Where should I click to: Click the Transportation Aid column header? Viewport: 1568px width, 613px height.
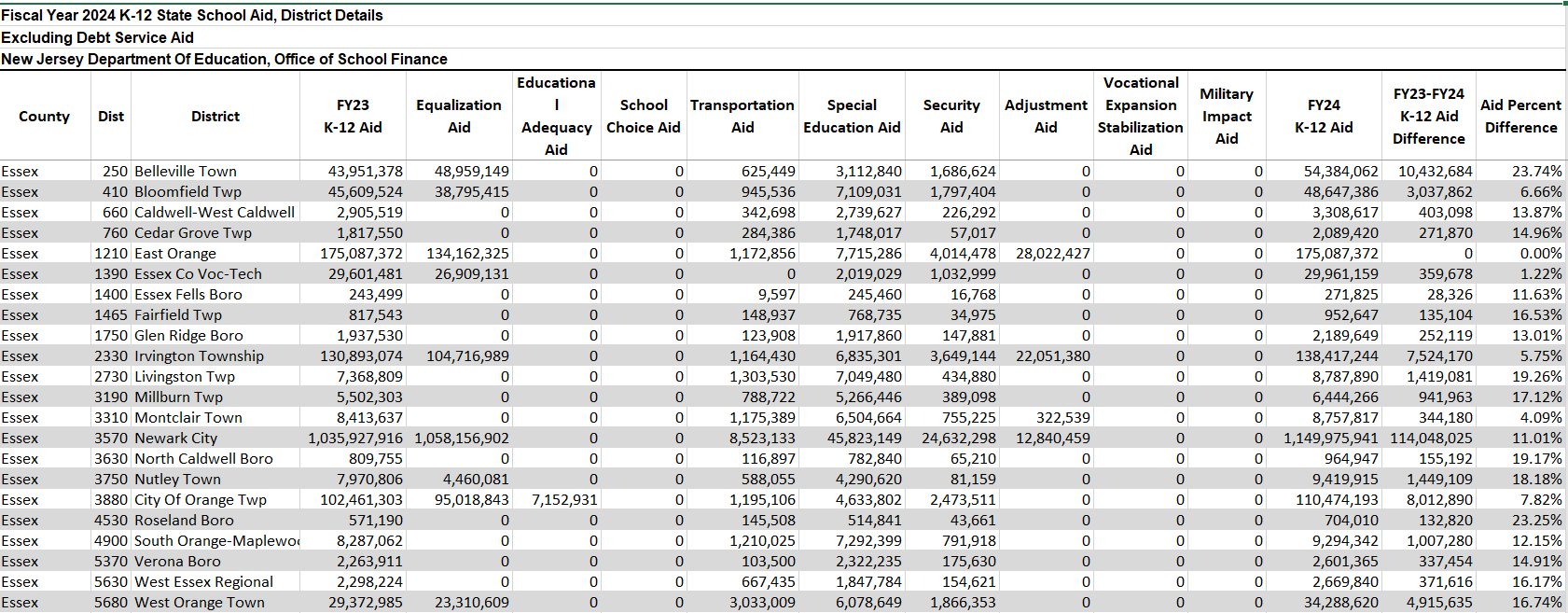pos(742,116)
